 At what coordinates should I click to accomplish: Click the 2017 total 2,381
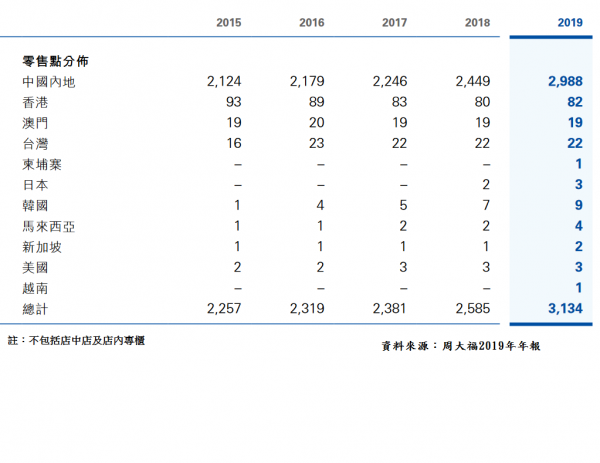(x=390, y=309)
